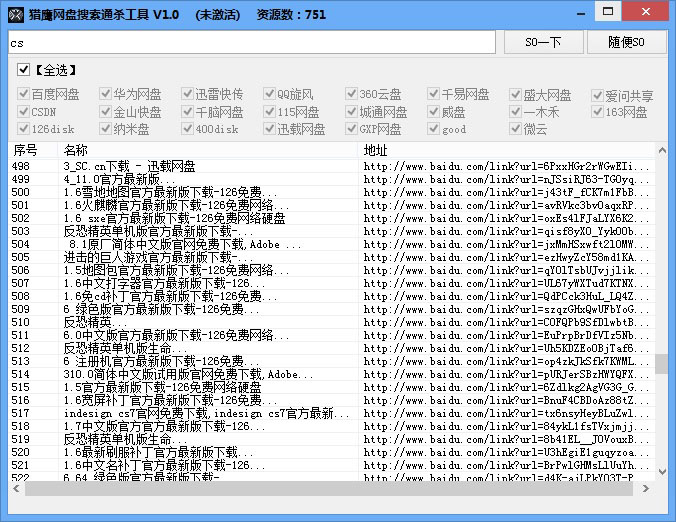Viewport: 676px width, 522px height.
Task: Toggle the 百度网盘 checkbox
Action: coord(24,95)
